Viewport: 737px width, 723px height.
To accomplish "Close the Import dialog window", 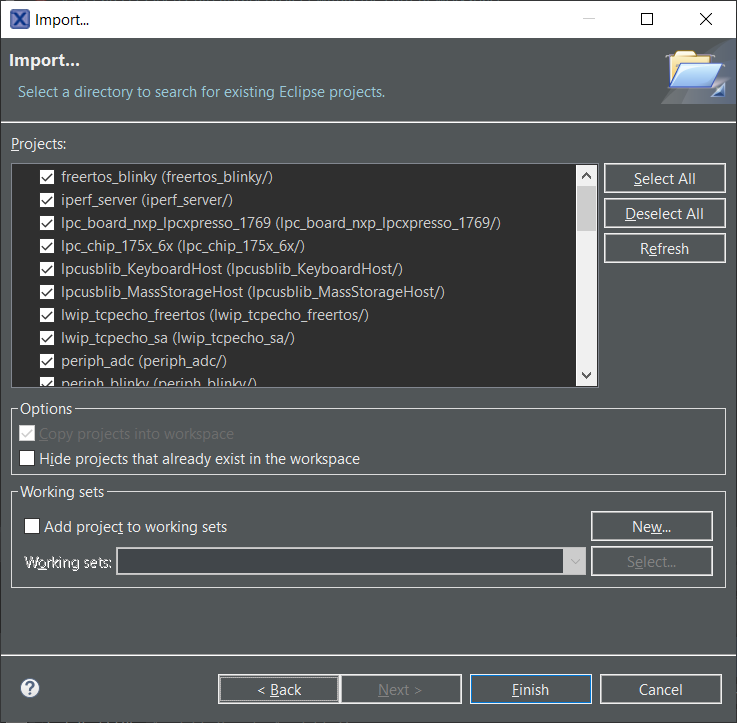I will pyautogui.click(x=706, y=19).
